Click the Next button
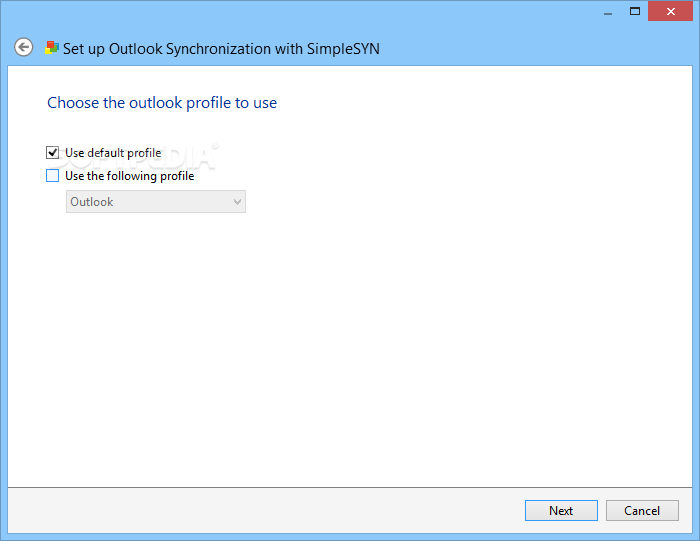Image resolution: width=700 pixels, height=541 pixels. [561, 510]
